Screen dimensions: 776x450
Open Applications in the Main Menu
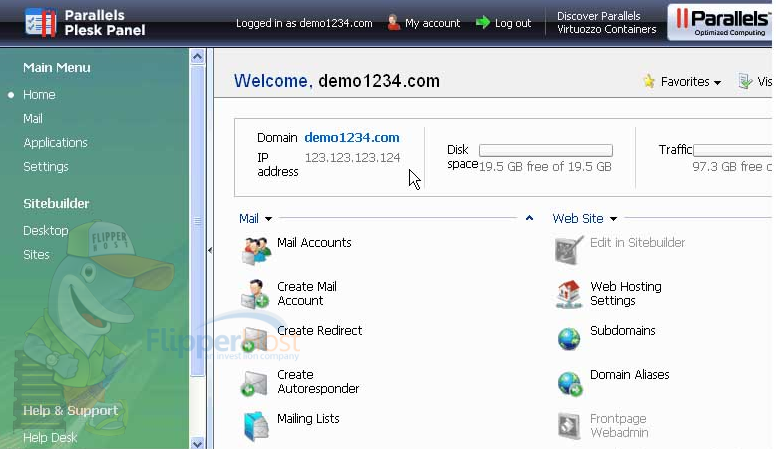(x=55, y=143)
